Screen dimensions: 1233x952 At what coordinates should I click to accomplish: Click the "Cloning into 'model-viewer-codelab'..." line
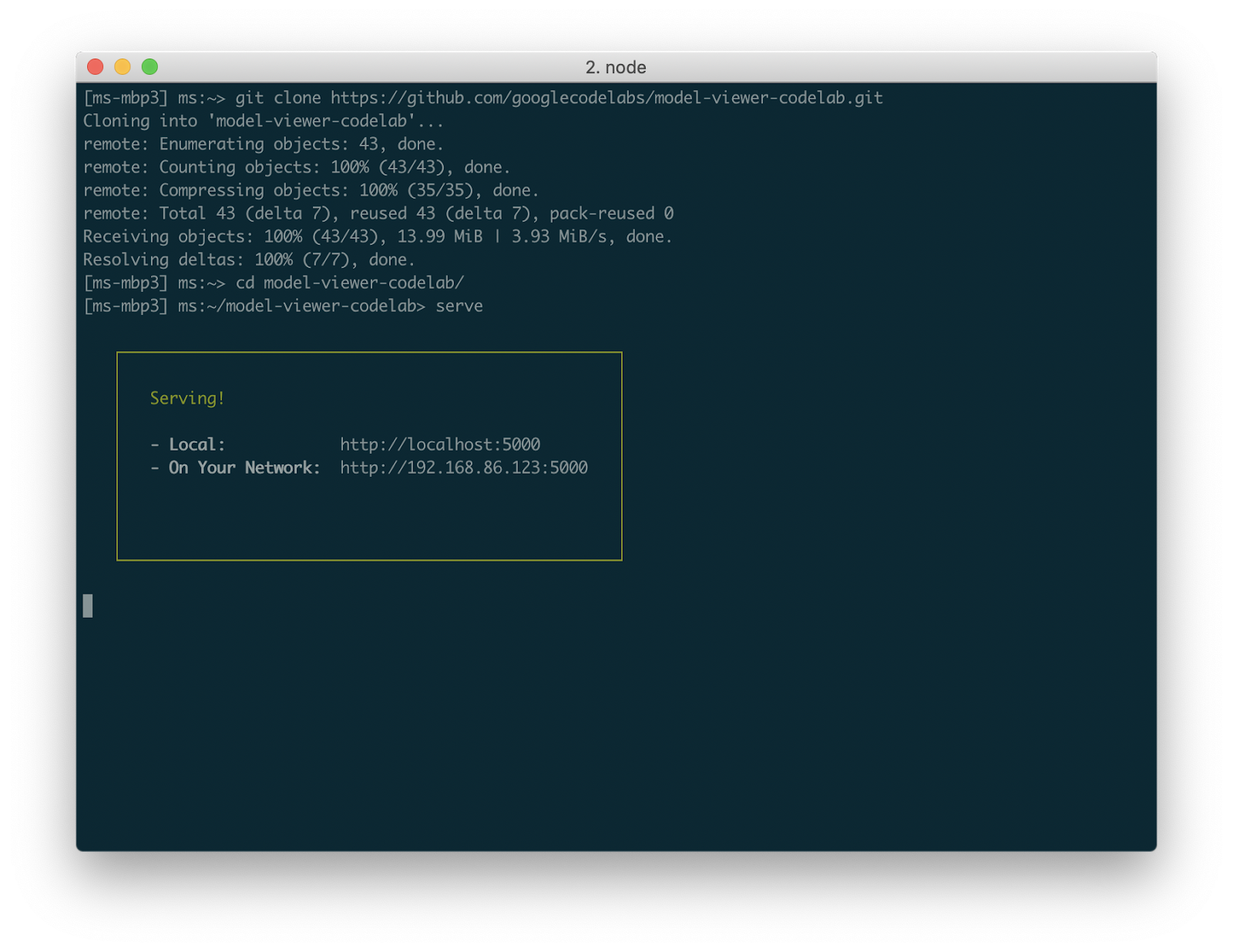point(263,121)
